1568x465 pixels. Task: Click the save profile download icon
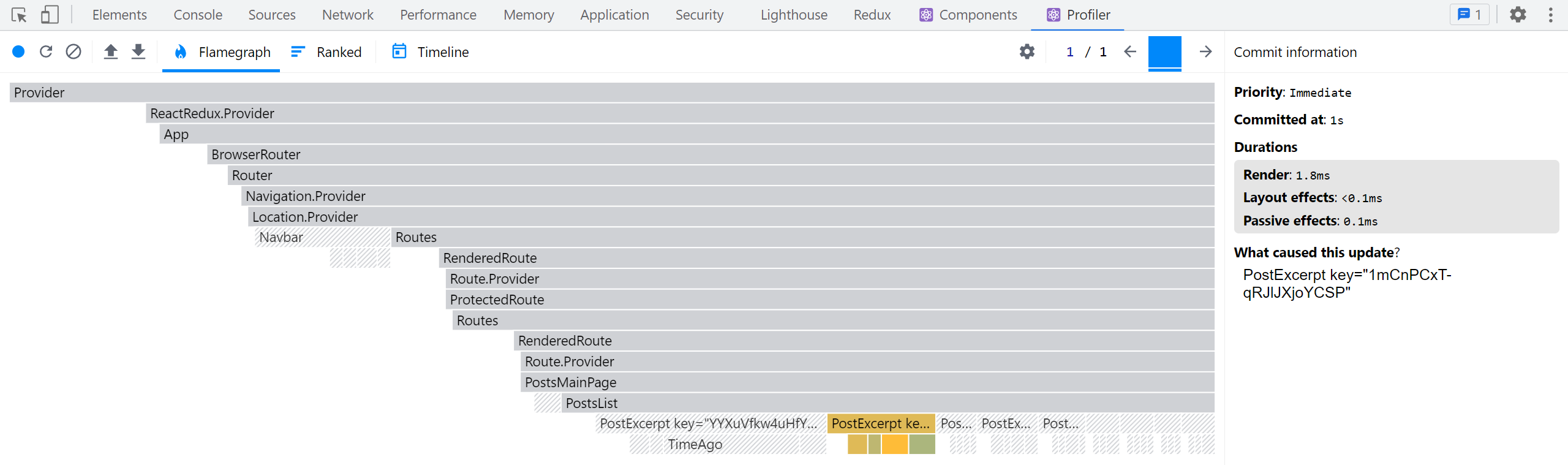click(x=139, y=52)
